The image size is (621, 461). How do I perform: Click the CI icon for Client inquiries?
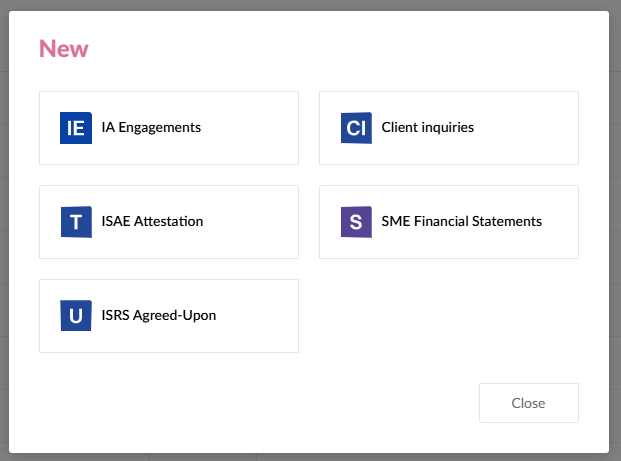coord(355,128)
